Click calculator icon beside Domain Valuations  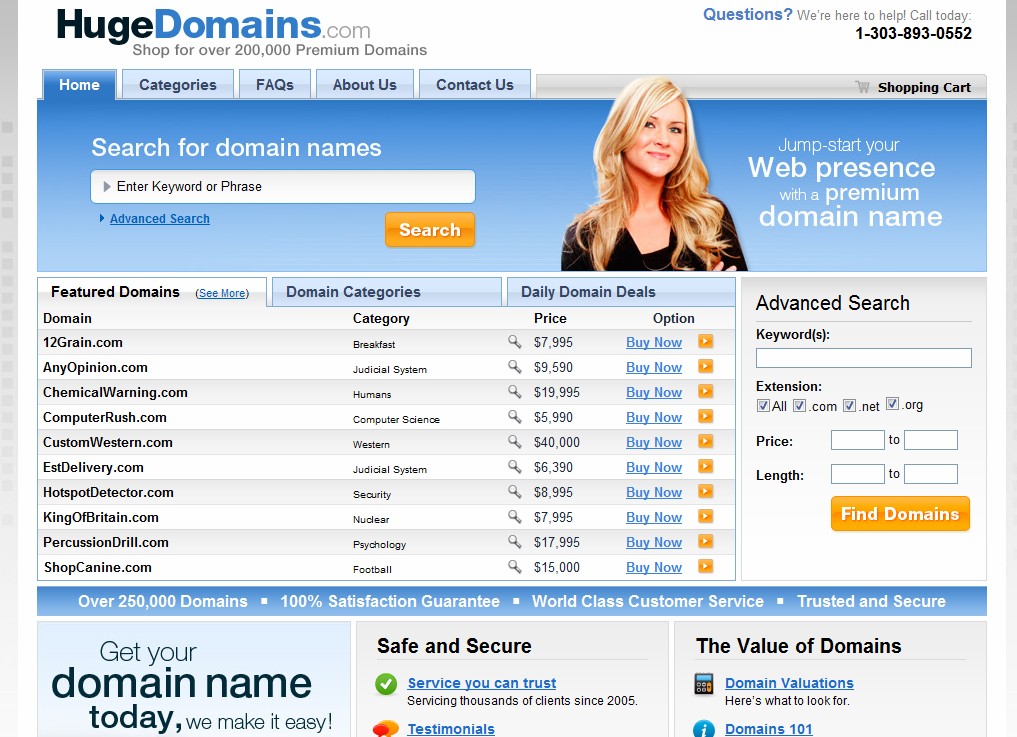coord(704,684)
